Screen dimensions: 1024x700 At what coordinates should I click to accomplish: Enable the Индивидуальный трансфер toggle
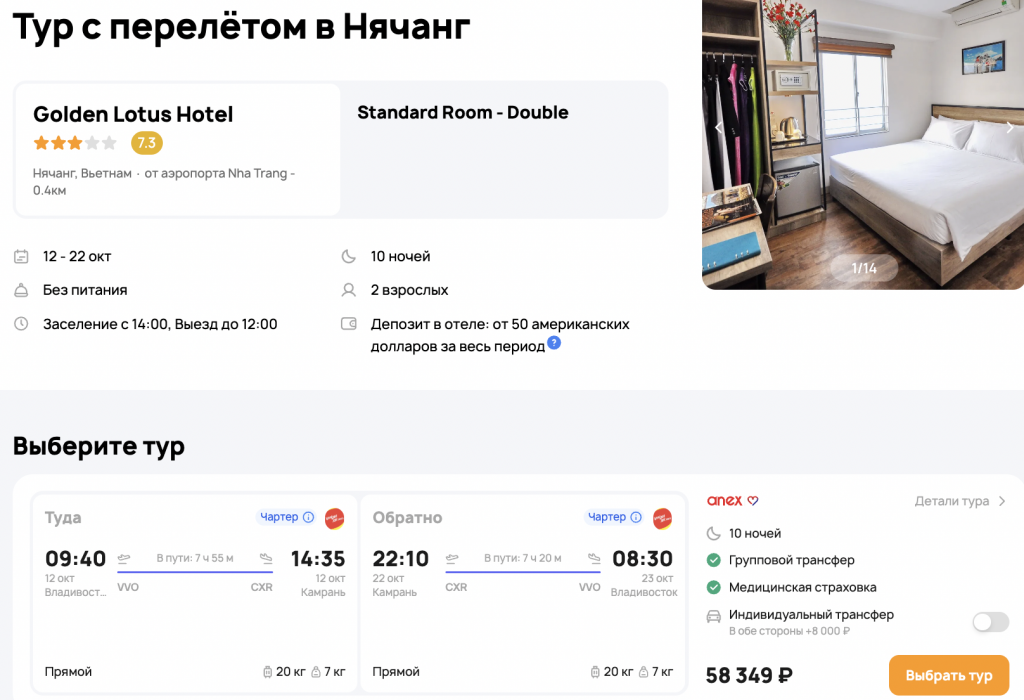tap(990, 622)
